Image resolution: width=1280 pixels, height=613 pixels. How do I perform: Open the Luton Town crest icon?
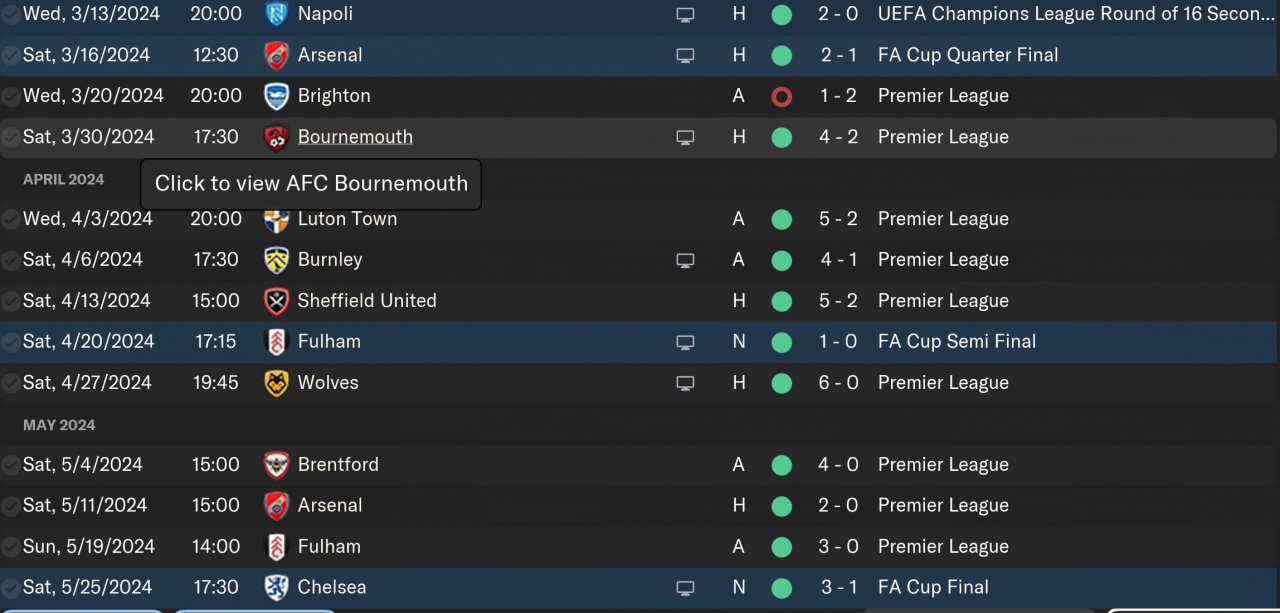click(276, 219)
